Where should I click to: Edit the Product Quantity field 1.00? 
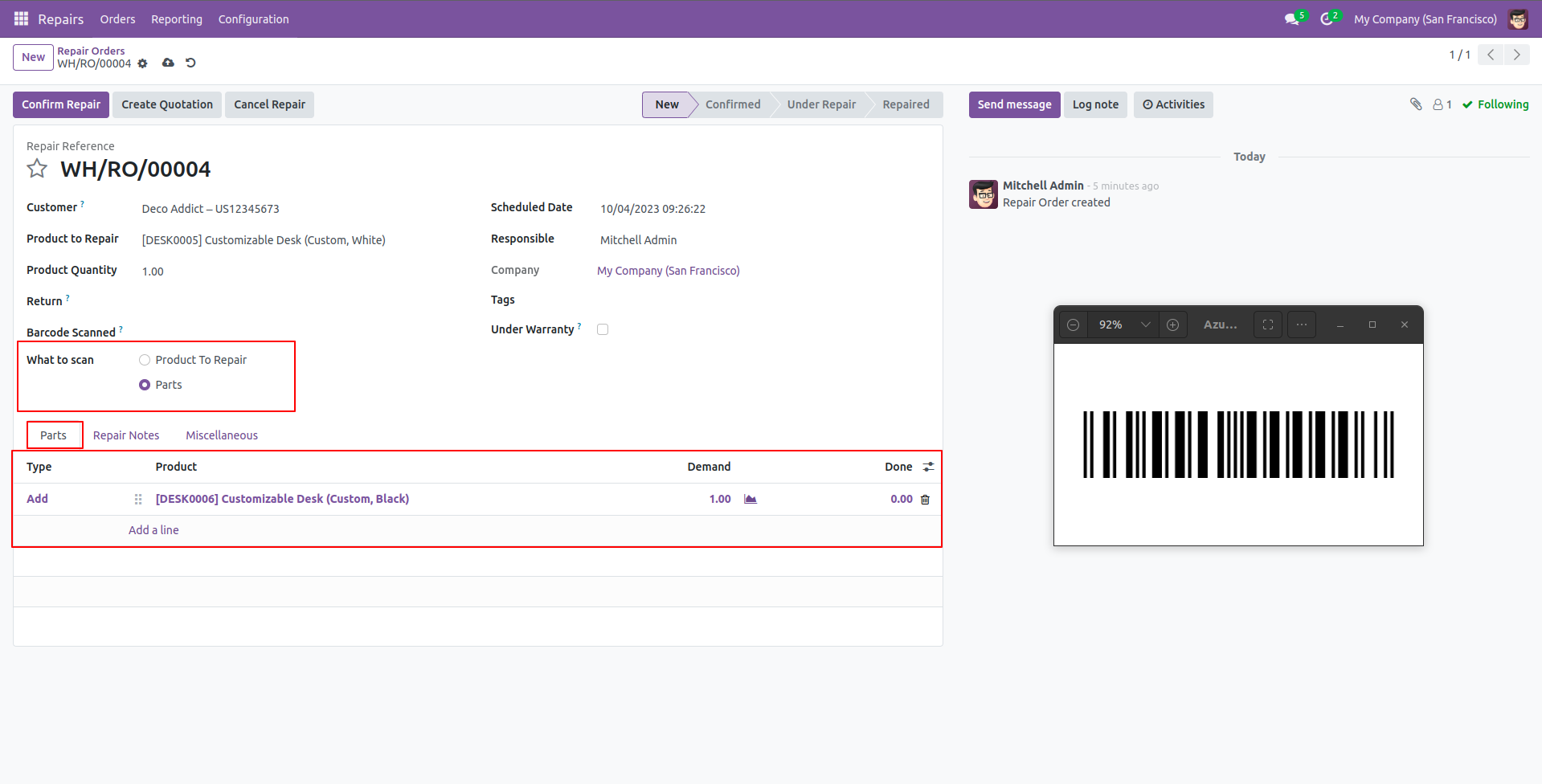point(301,272)
